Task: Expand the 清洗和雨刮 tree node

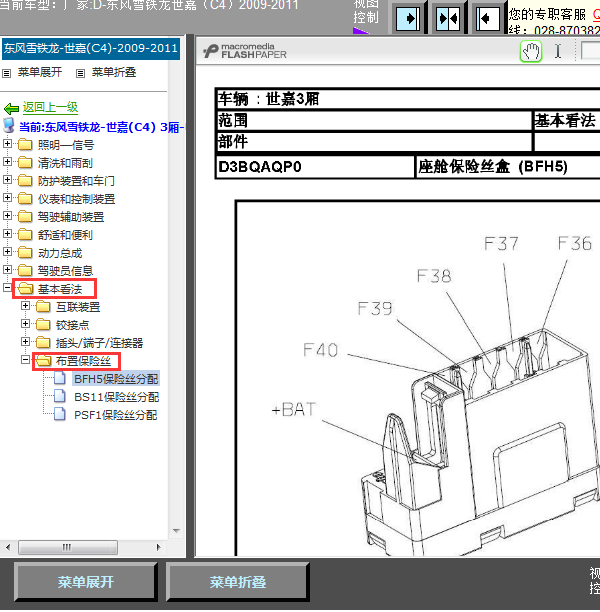Action: (x=7, y=161)
